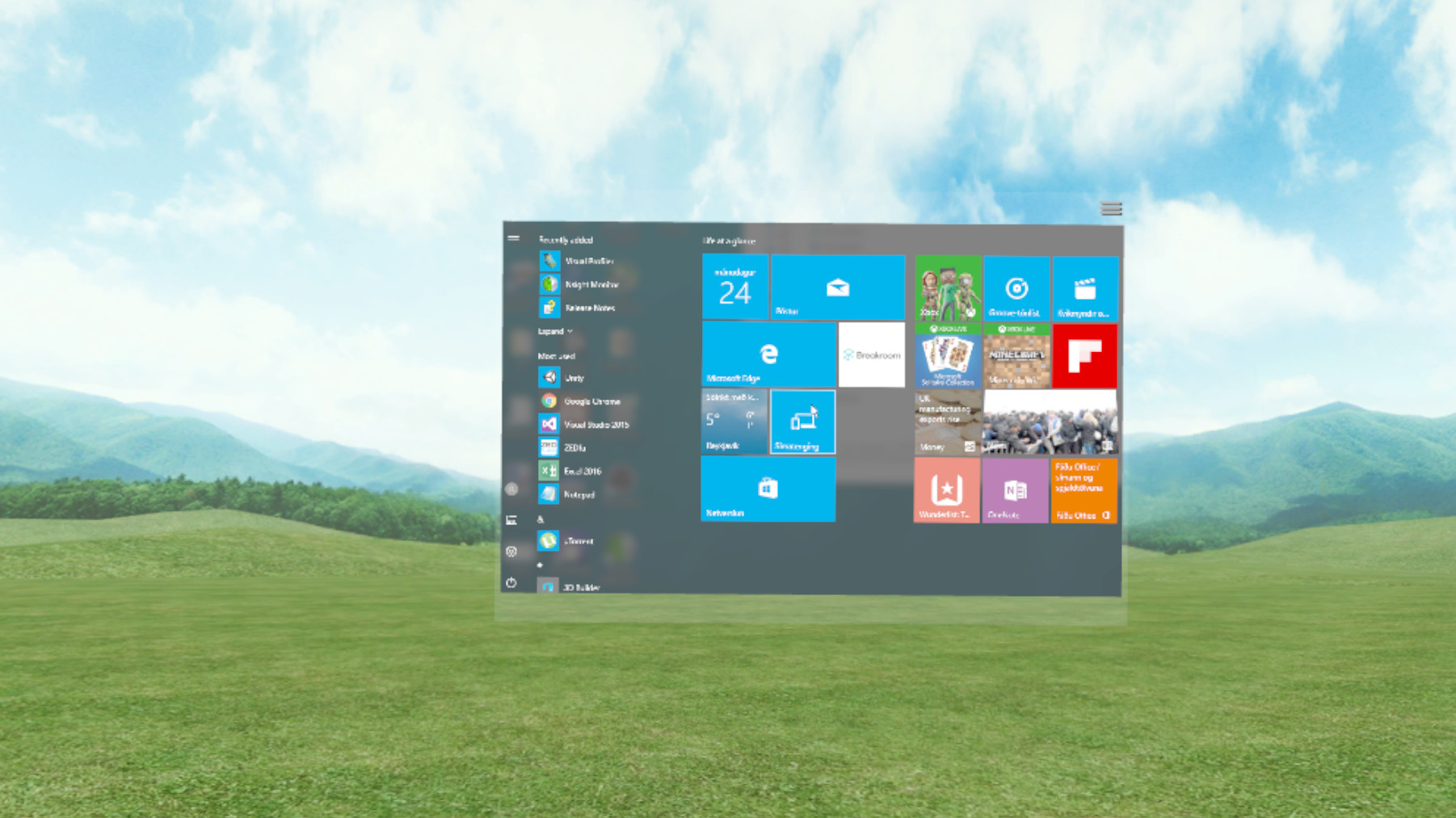Expand the Start menu hamburger button
The width and height of the screenshot is (1456, 818).
click(515, 239)
